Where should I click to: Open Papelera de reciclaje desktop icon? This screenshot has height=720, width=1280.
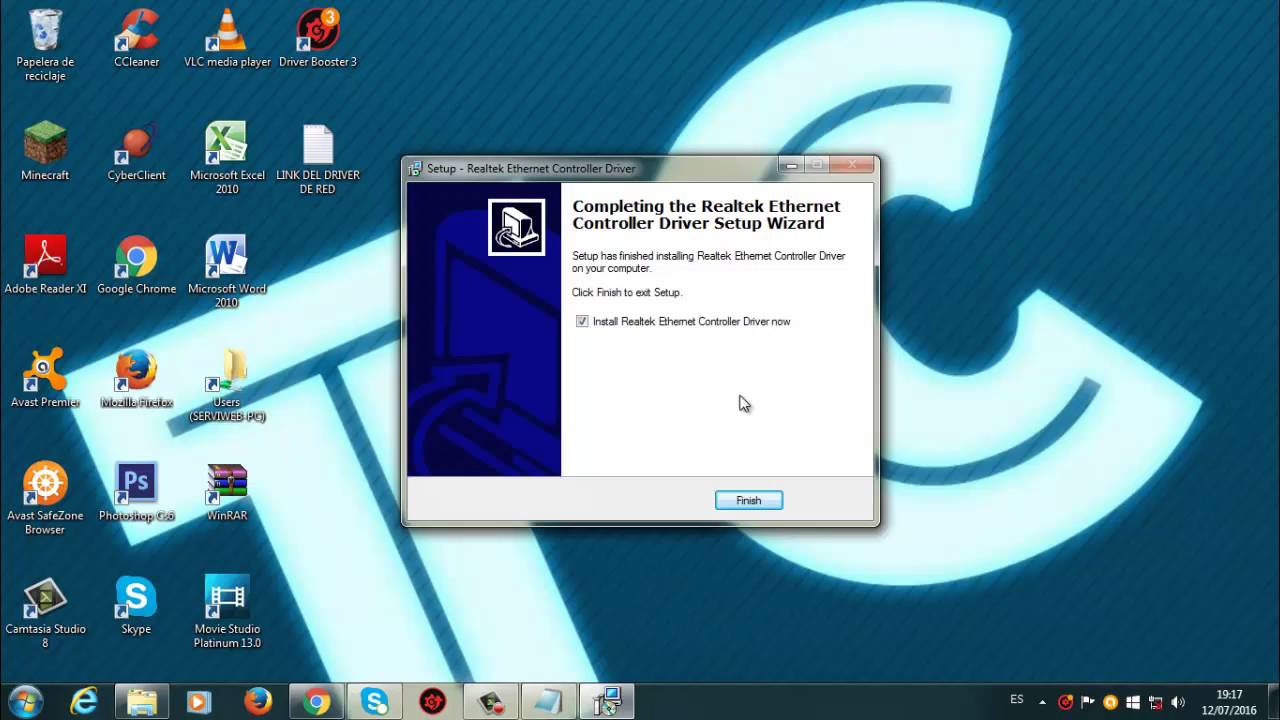point(45,46)
